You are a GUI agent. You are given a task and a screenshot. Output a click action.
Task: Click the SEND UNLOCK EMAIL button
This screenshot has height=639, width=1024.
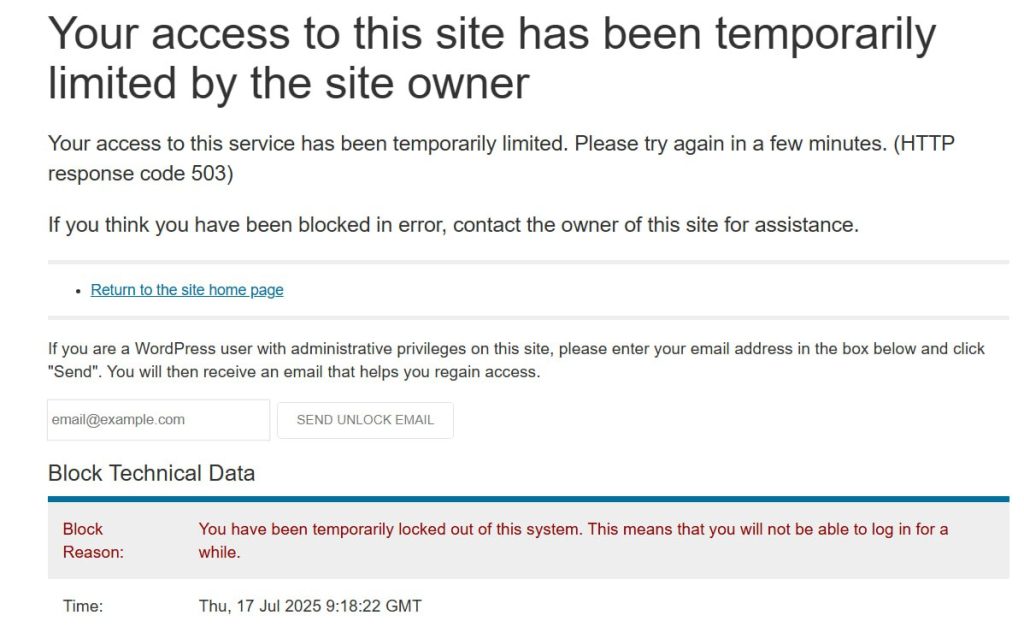(x=365, y=420)
